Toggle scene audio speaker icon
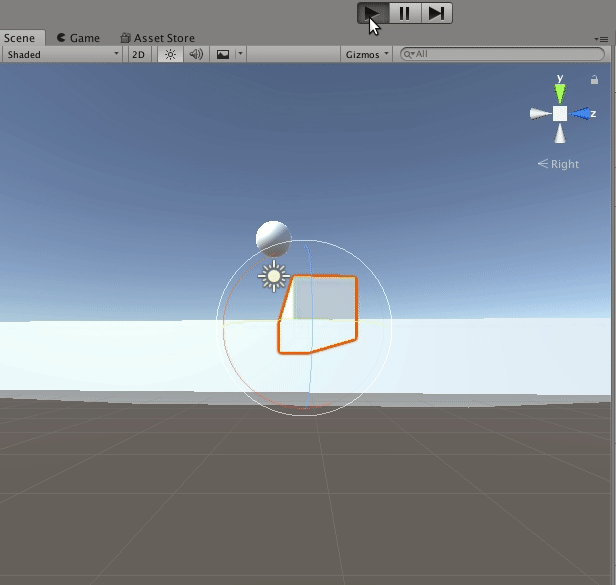 196,54
